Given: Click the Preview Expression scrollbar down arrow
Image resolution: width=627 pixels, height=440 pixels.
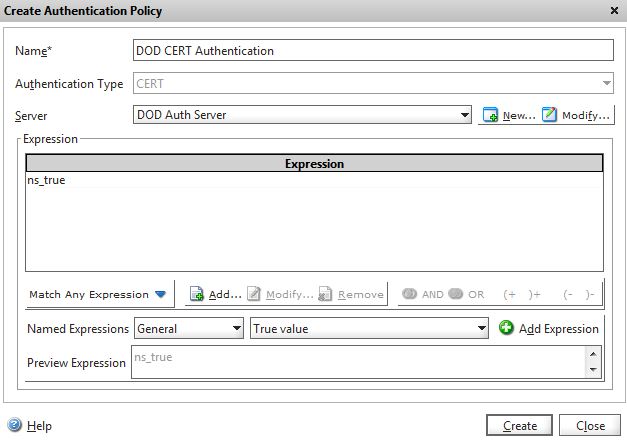Looking at the screenshot, I should [x=595, y=370].
